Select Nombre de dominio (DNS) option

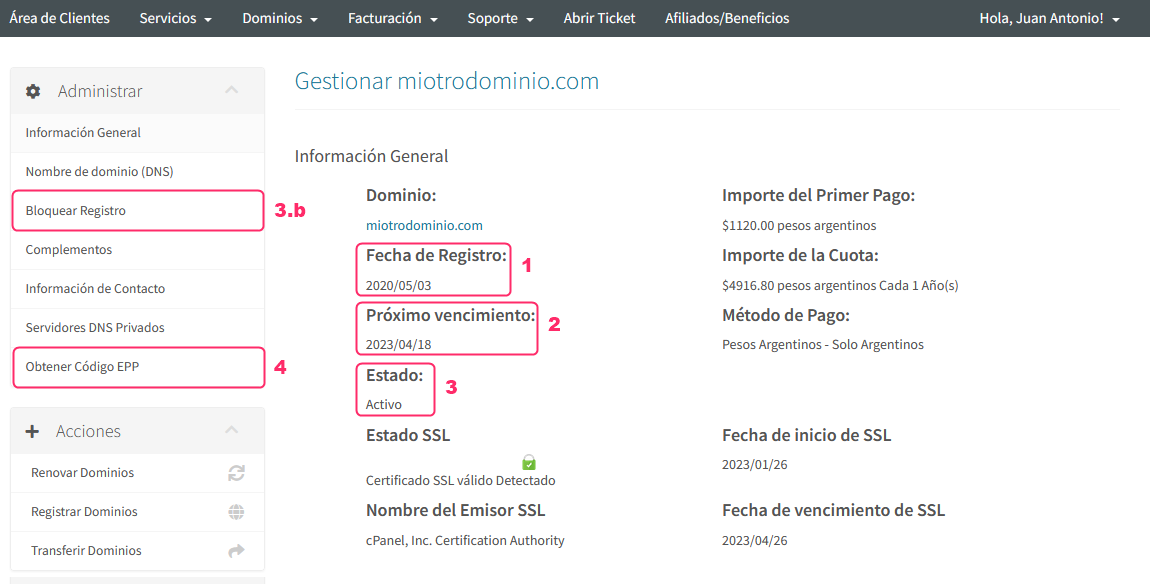(99, 172)
